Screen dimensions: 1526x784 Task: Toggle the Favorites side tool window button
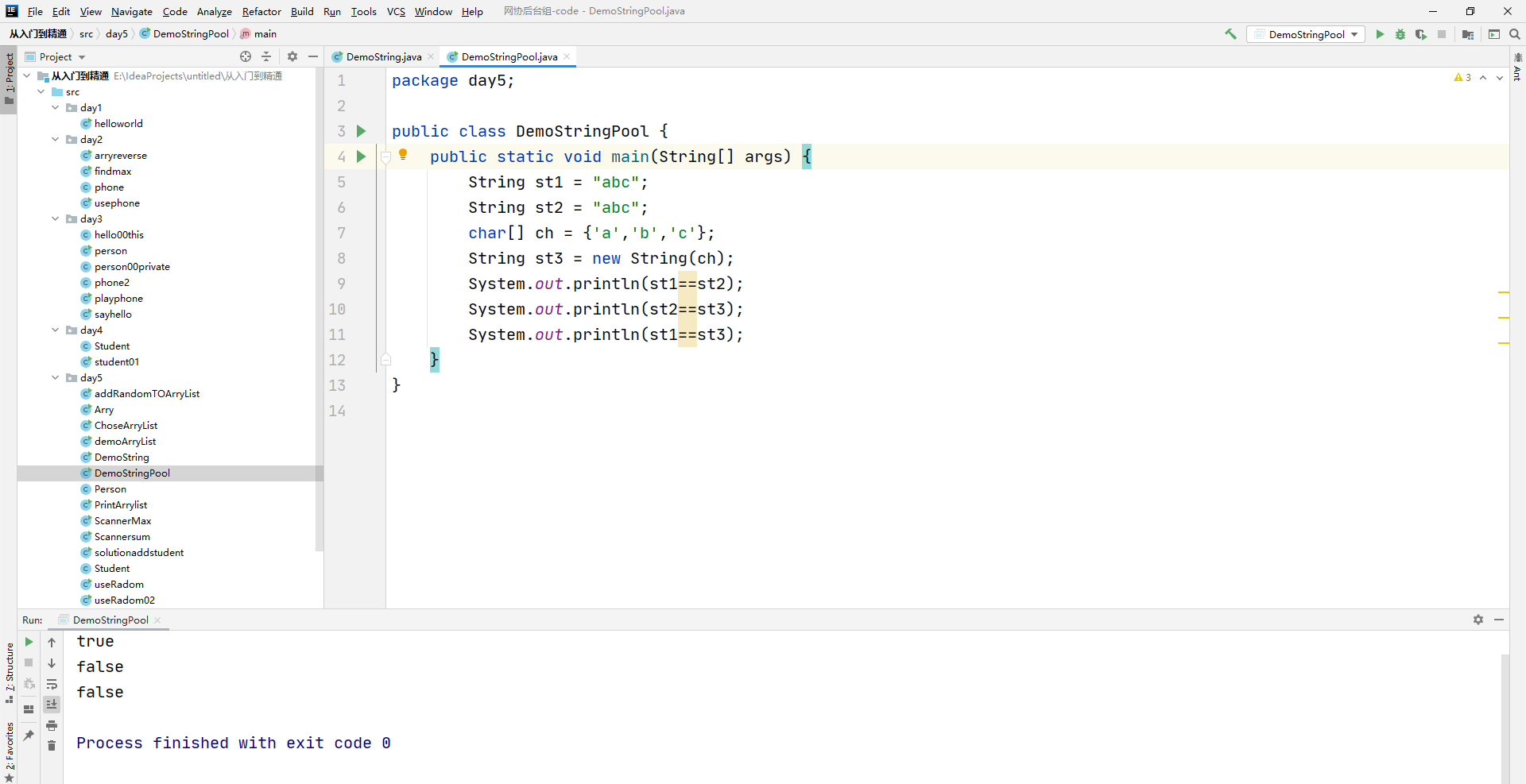(x=9, y=751)
